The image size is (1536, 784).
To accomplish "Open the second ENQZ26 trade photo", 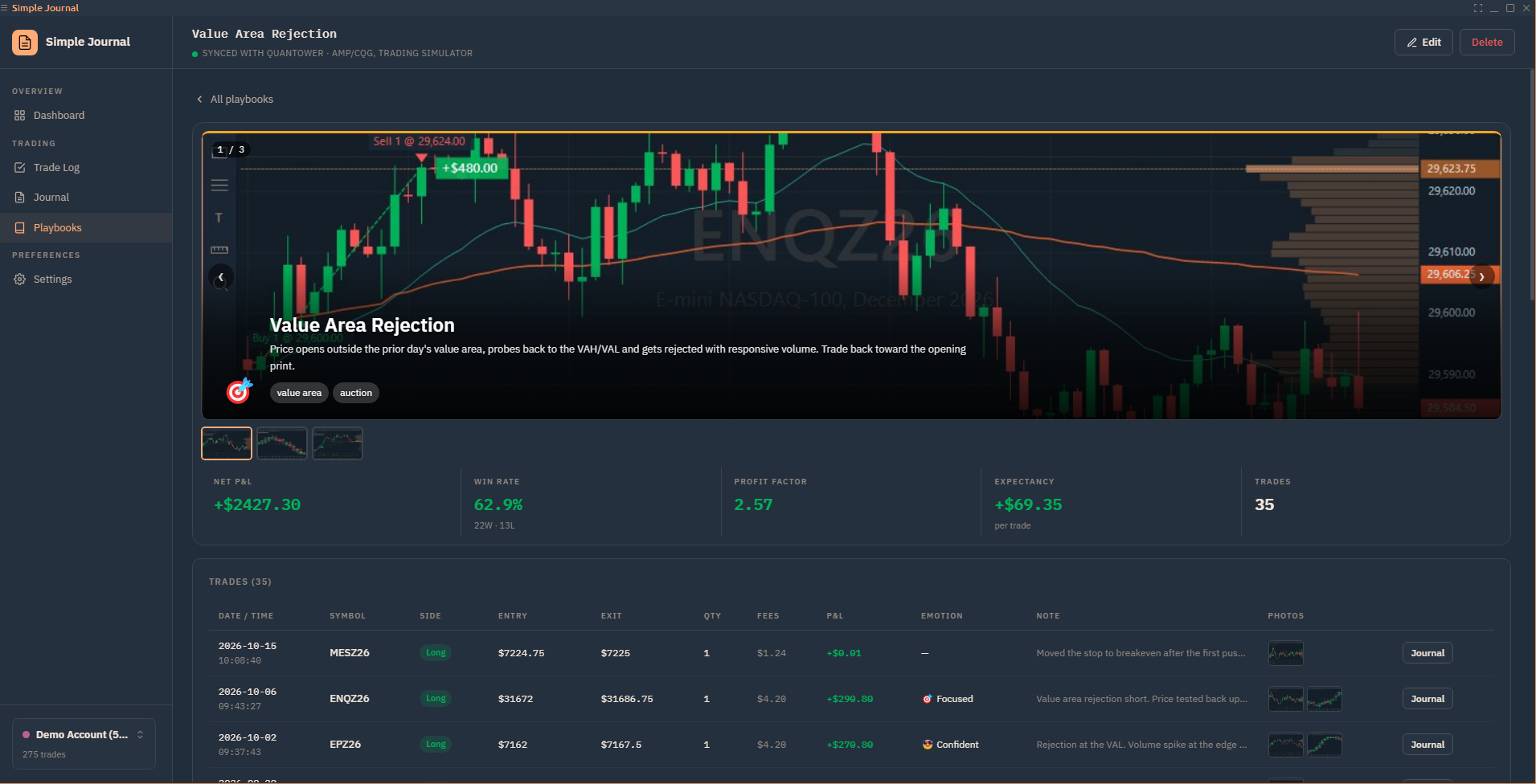I will (1325, 699).
